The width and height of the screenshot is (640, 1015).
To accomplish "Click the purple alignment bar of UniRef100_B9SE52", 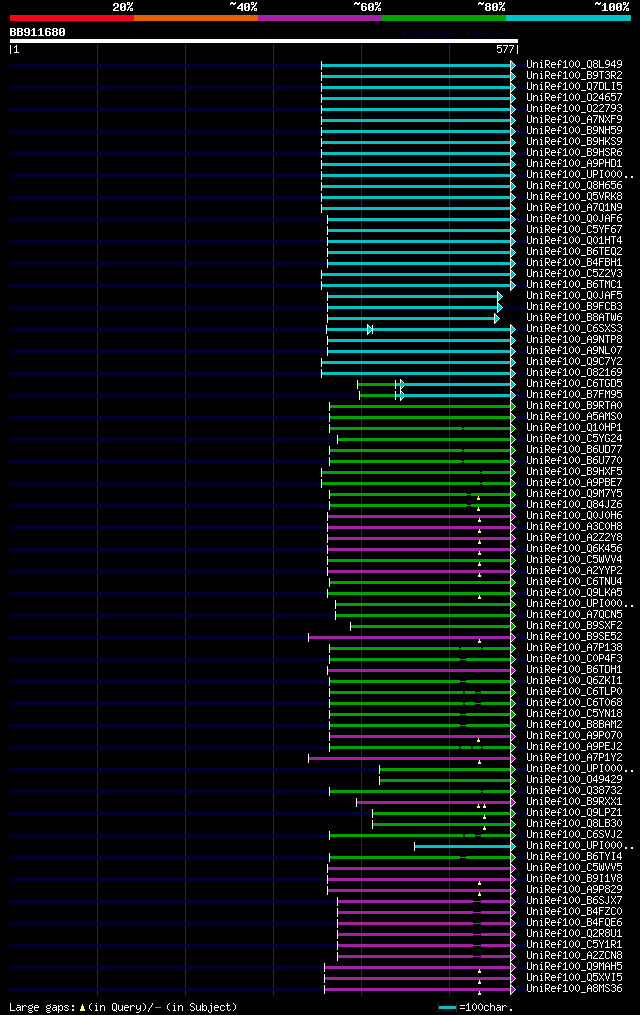I will [412, 638].
